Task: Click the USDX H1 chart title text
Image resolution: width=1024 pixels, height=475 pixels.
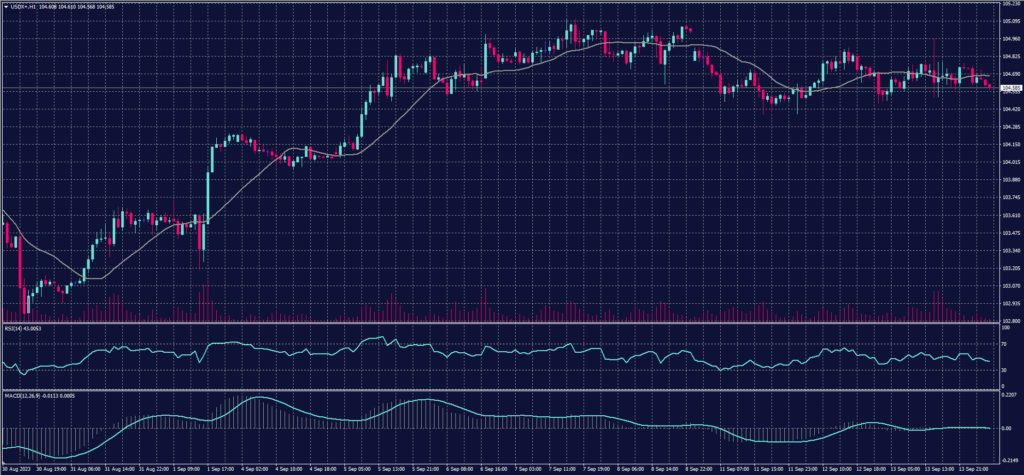Action: pos(23,6)
